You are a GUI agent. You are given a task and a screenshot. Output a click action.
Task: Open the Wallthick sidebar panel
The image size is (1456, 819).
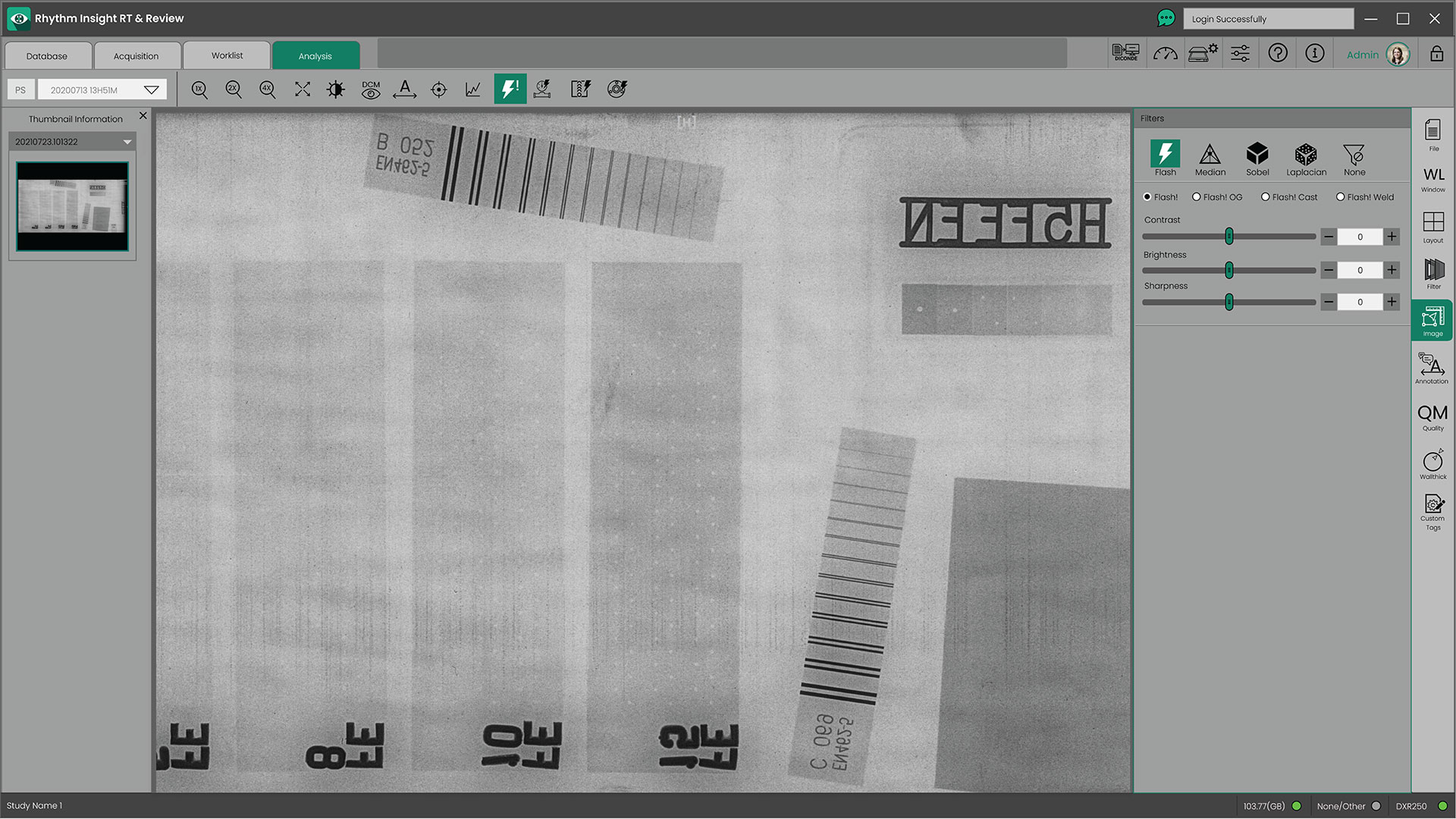(1432, 464)
